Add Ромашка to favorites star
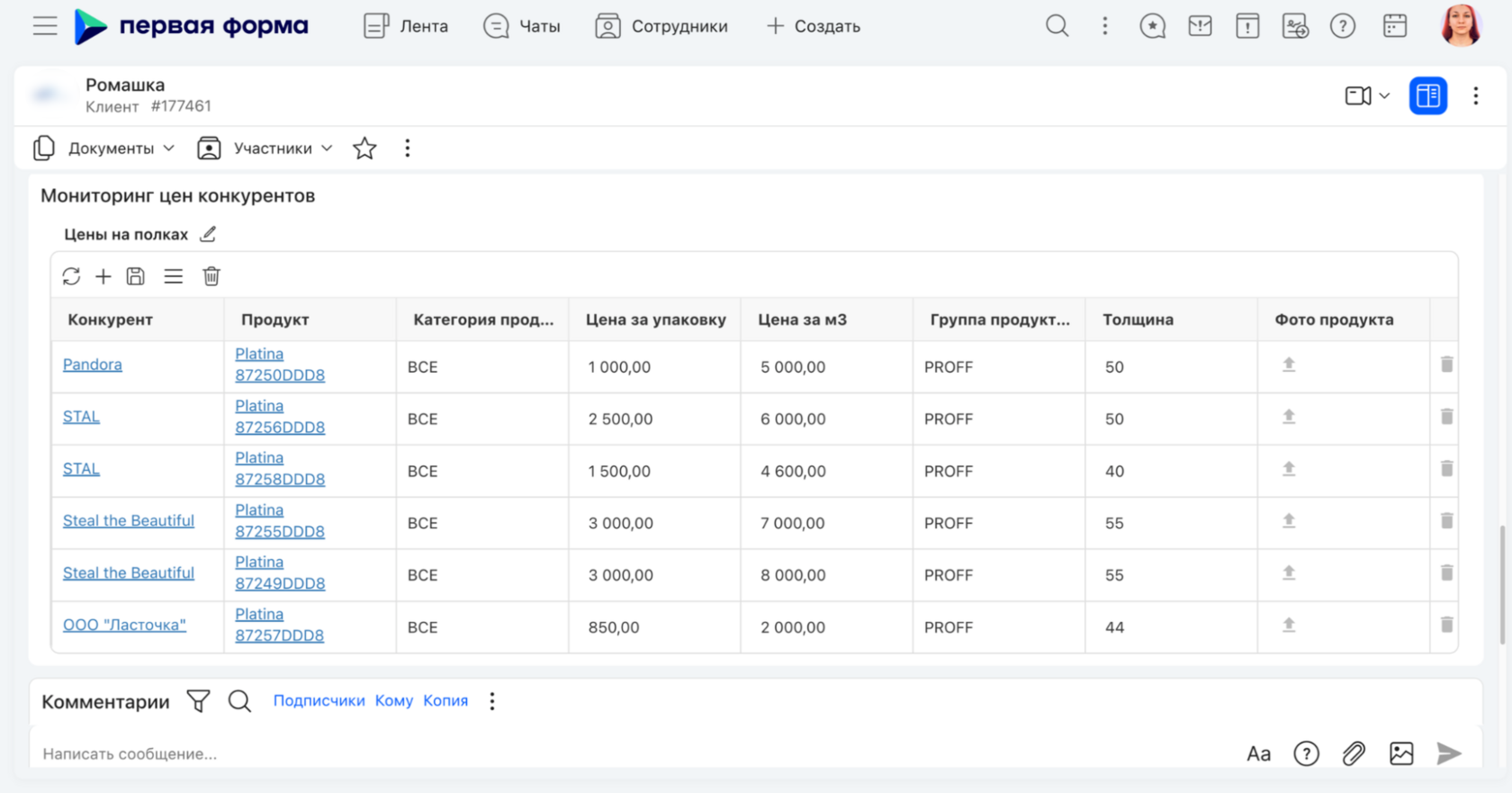This screenshot has height=793, width=1512. pyautogui.click(x=364, y=149)
